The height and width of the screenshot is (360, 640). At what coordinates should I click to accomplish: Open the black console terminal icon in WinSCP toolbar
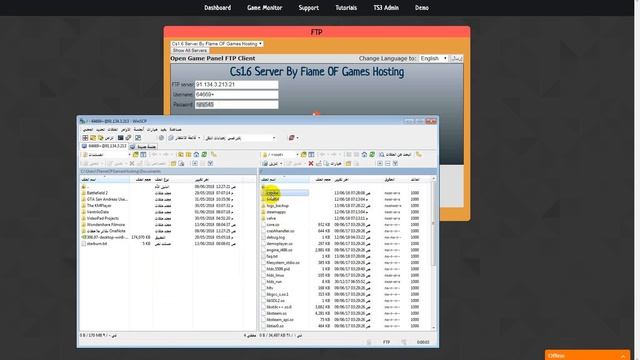(x=120, y=138)
